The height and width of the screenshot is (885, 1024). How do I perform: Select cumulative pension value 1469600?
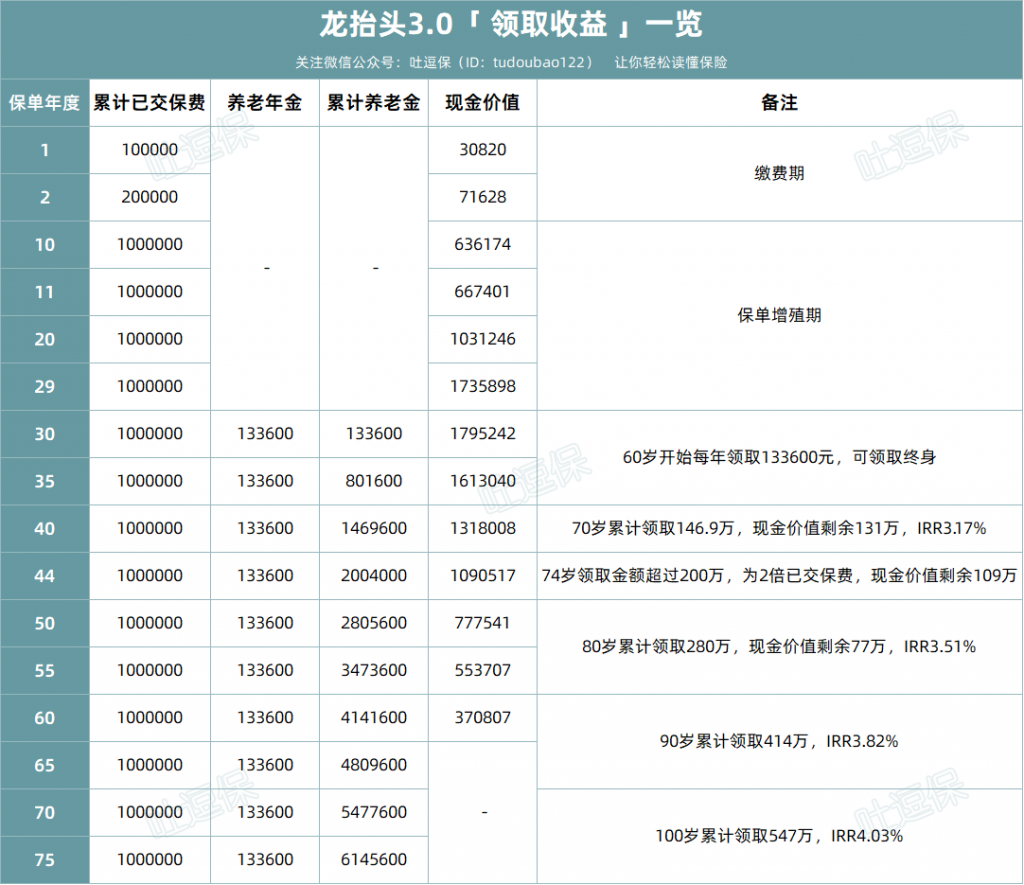[374, 528]
